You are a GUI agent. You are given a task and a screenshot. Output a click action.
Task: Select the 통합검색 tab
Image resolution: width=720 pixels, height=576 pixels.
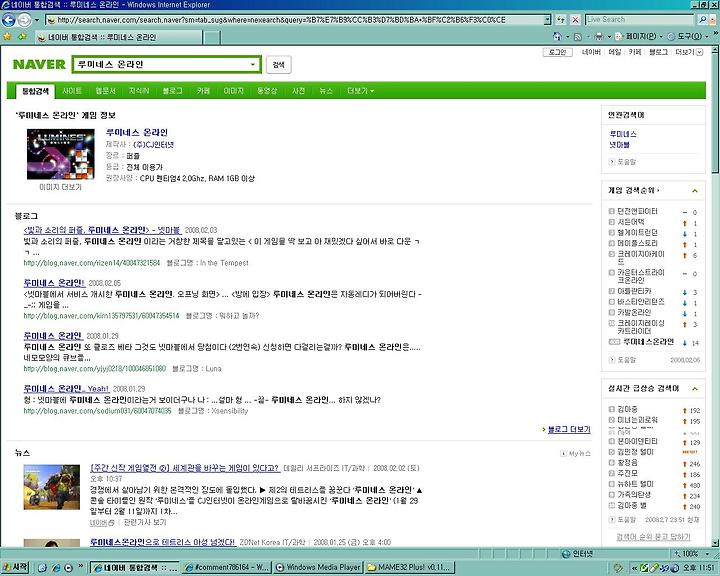click(35, 91)
